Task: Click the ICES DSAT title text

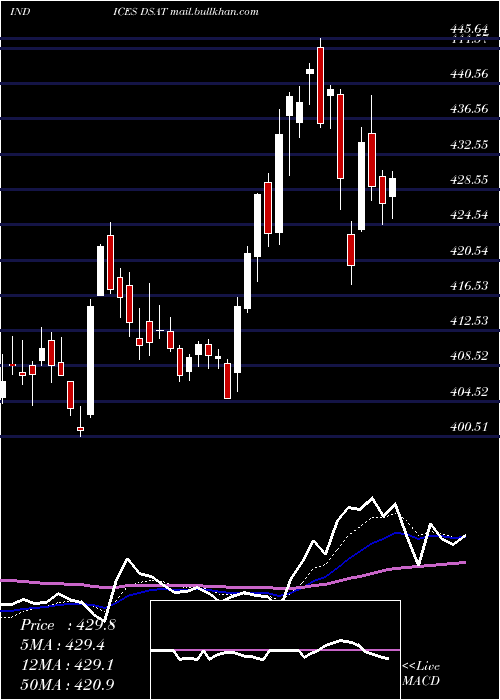Action: [x=141, y=12]
